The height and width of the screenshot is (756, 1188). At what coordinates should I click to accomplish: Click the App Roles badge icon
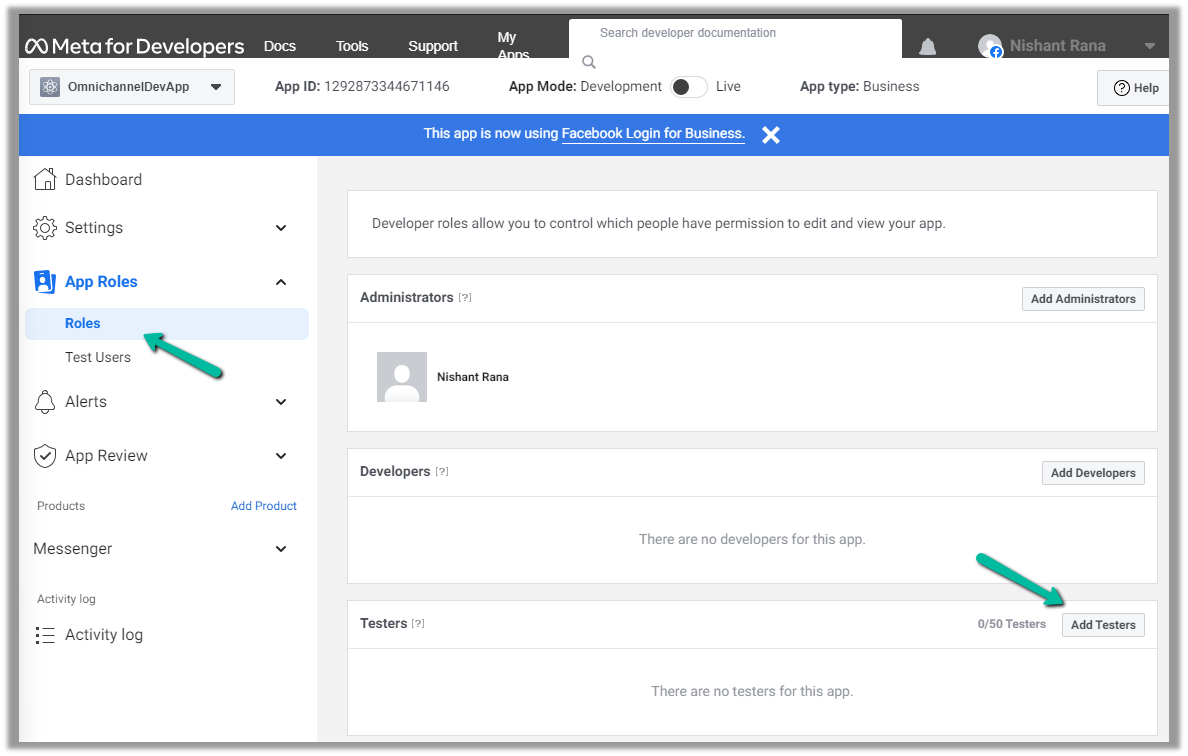(x=45, y=282)
